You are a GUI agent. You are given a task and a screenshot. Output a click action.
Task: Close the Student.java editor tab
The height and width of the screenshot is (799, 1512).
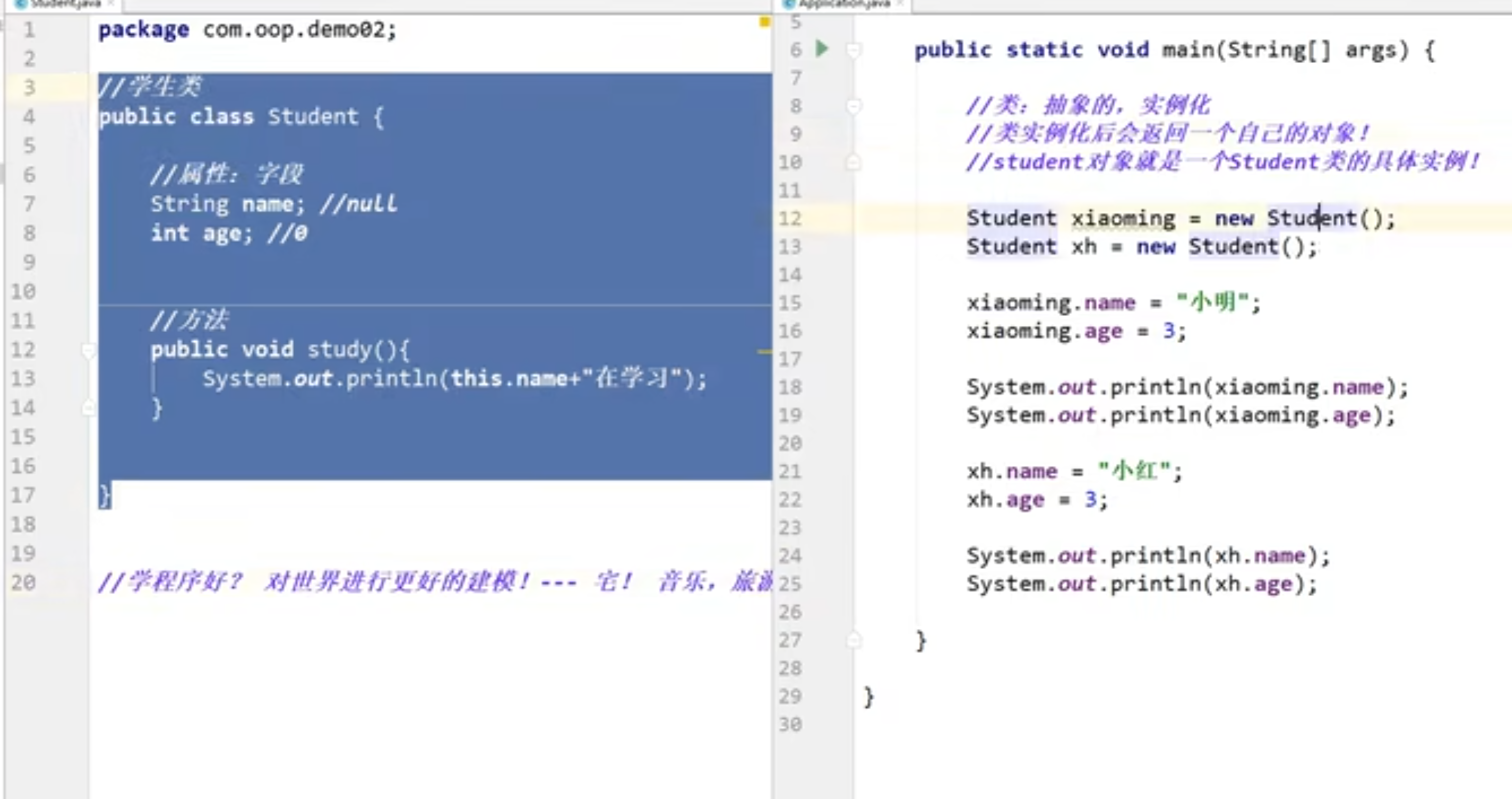[x=111, y=4]
